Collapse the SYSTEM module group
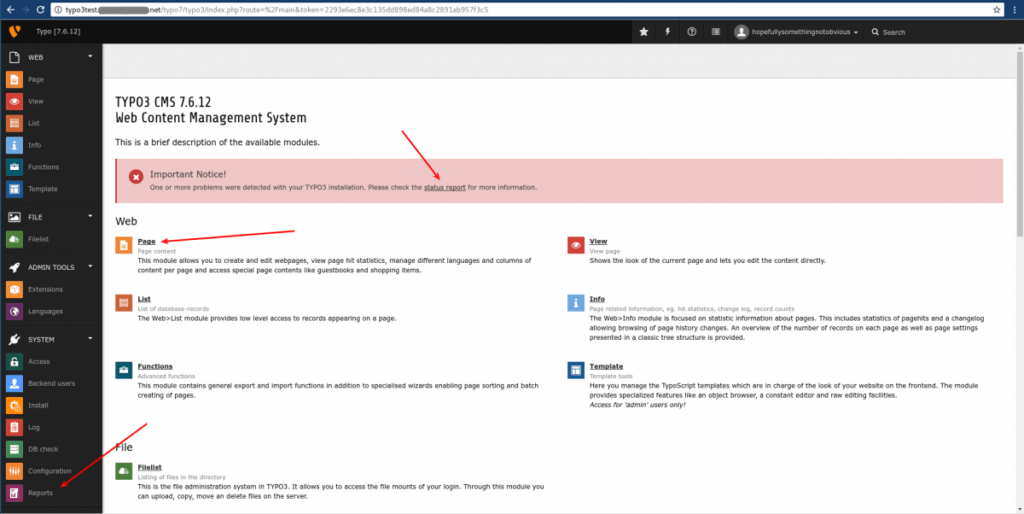The height and width of the screenshot is (514, 1024). pos(91,339)
